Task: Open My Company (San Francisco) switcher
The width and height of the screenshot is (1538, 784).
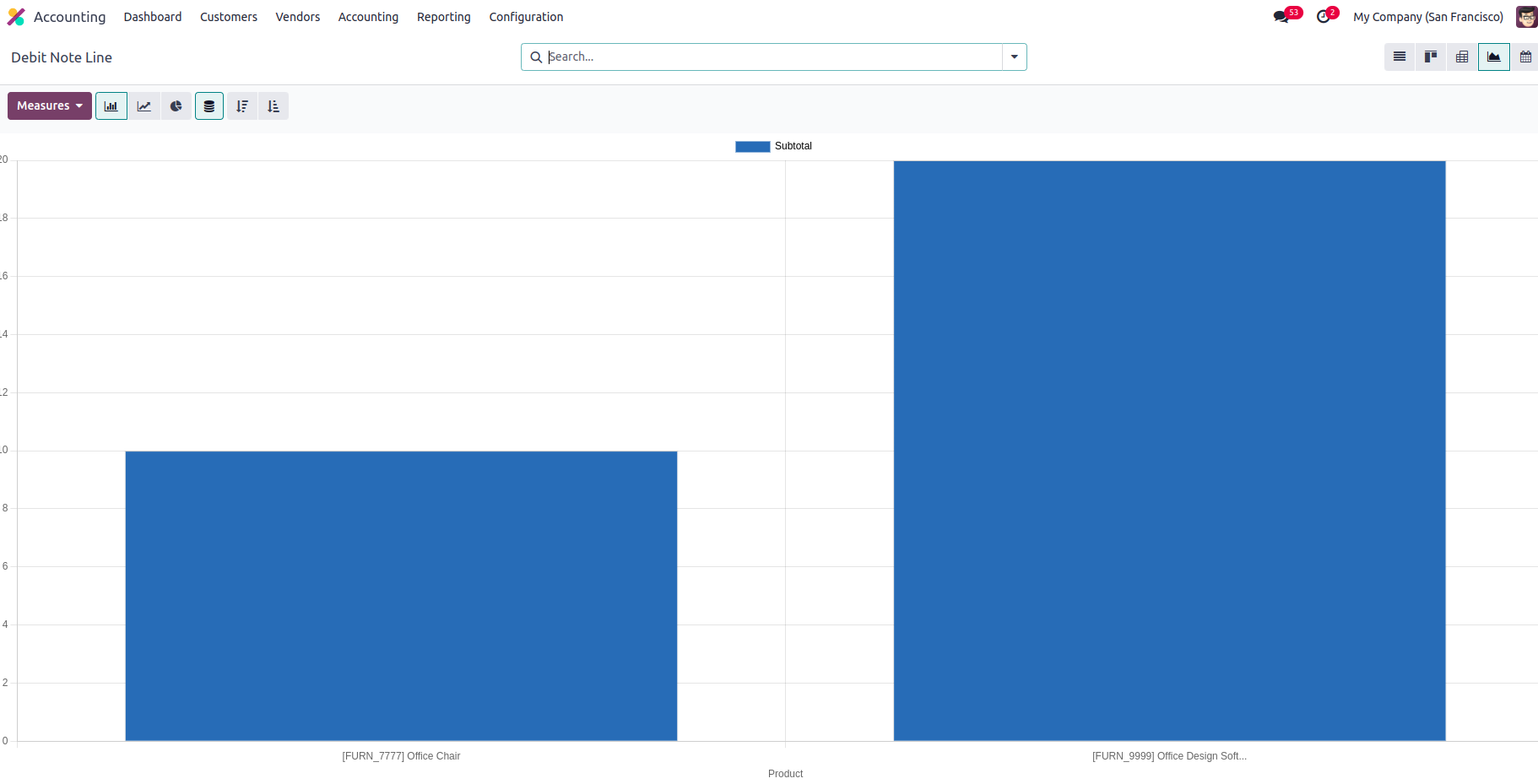Action: [1428, 17]
